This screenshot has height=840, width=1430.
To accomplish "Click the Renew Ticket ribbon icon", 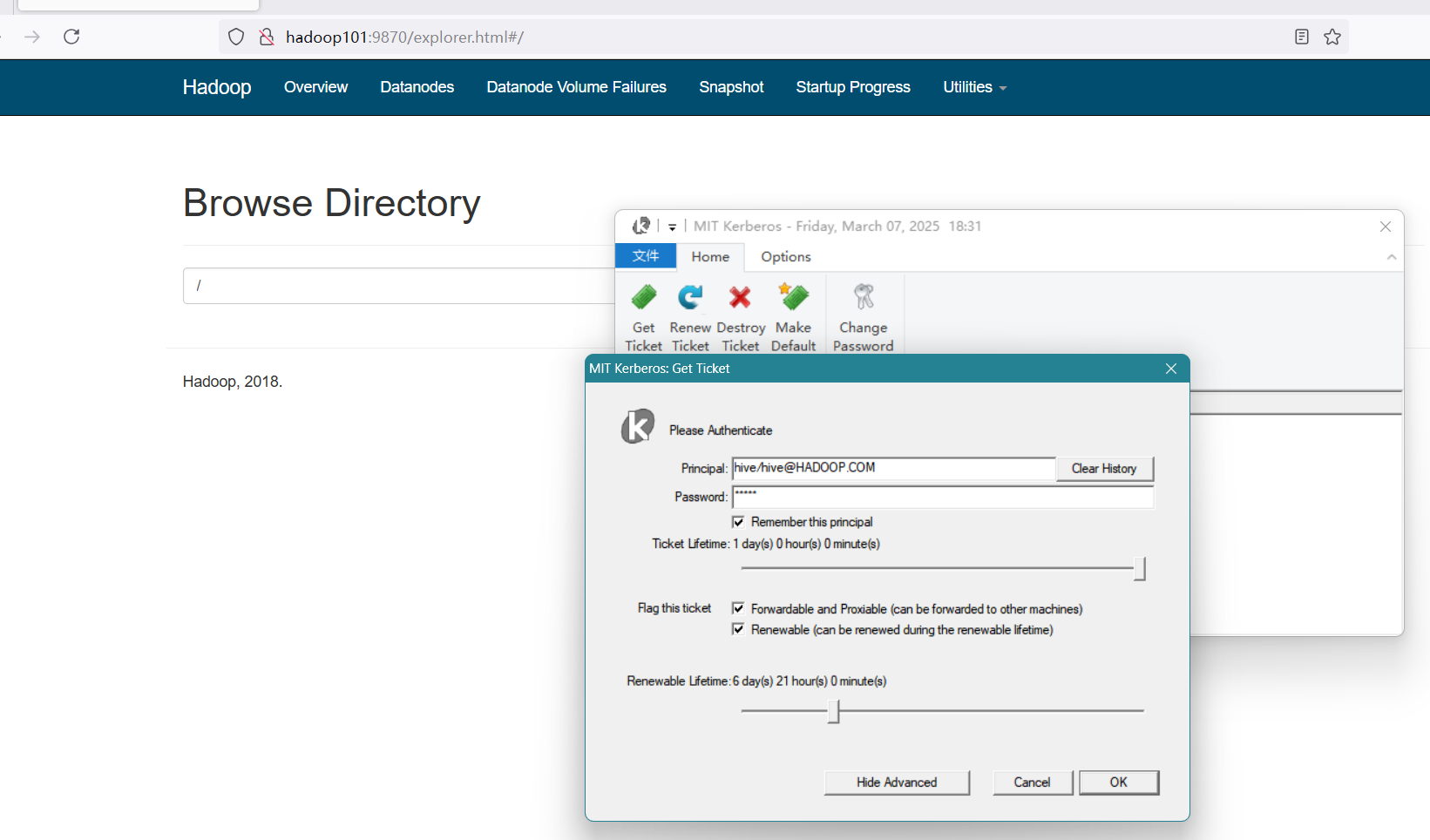I will (x=691, y=298).
